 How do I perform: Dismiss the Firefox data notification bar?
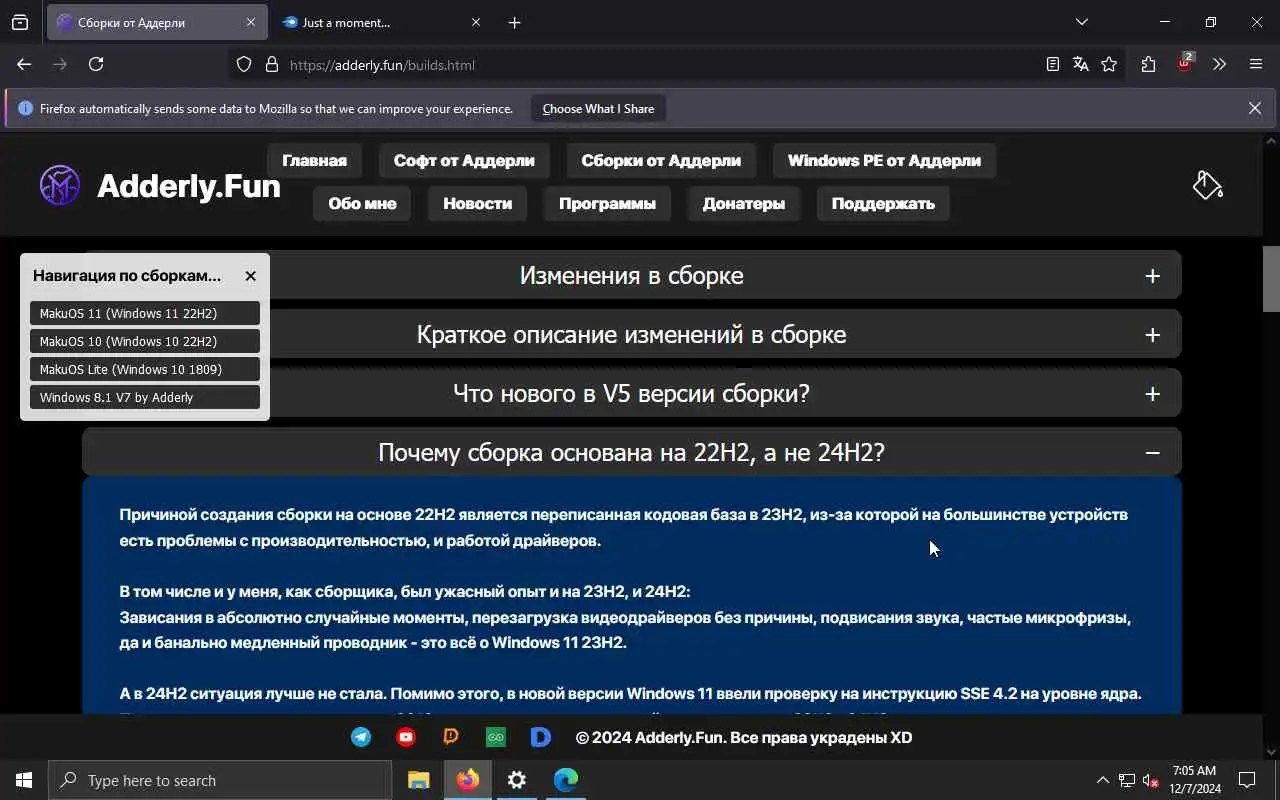pos(1254,108)
